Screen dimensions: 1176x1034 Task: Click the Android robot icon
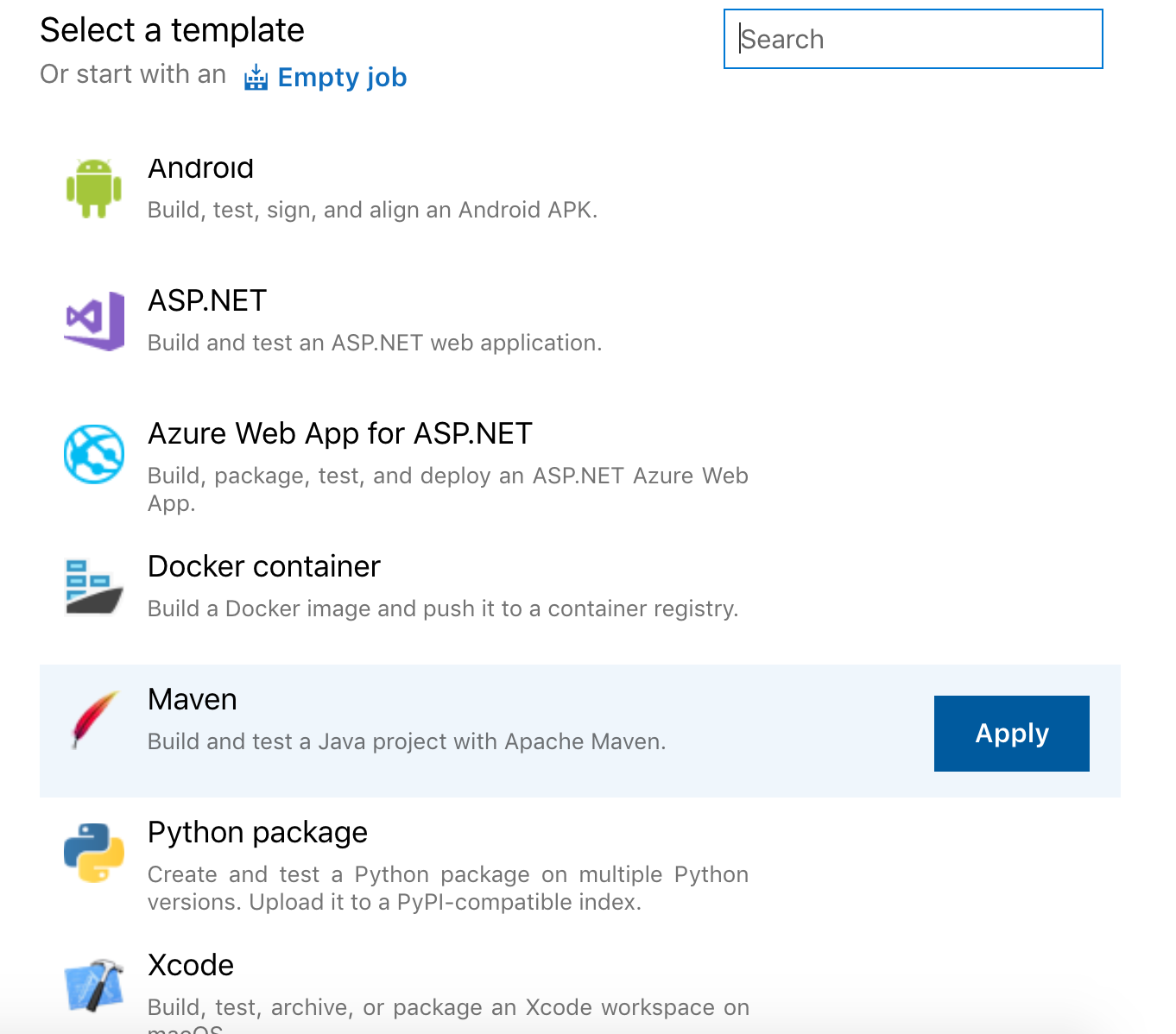94,188
